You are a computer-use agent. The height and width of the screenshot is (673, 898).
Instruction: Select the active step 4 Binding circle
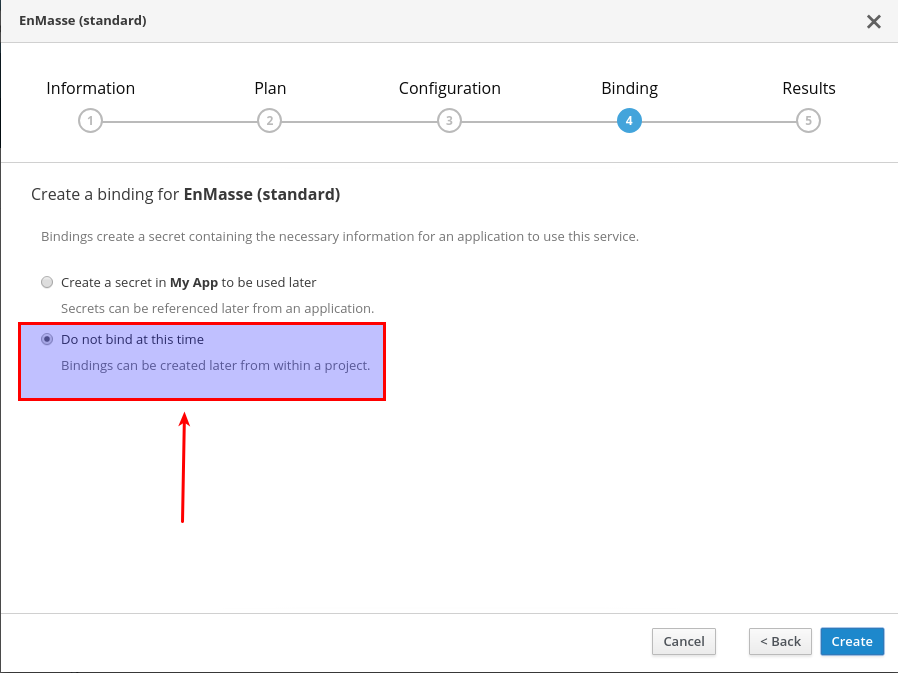coord(629,121)
